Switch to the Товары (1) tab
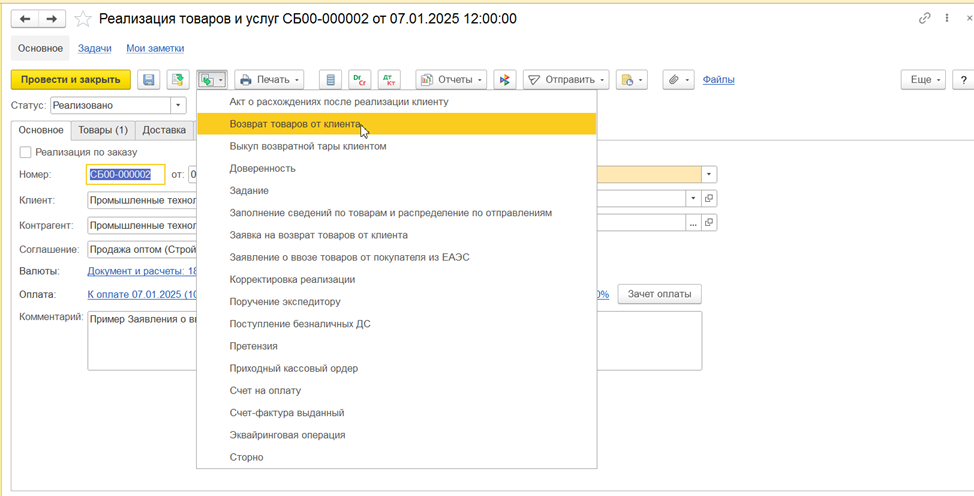 point(103,130)
